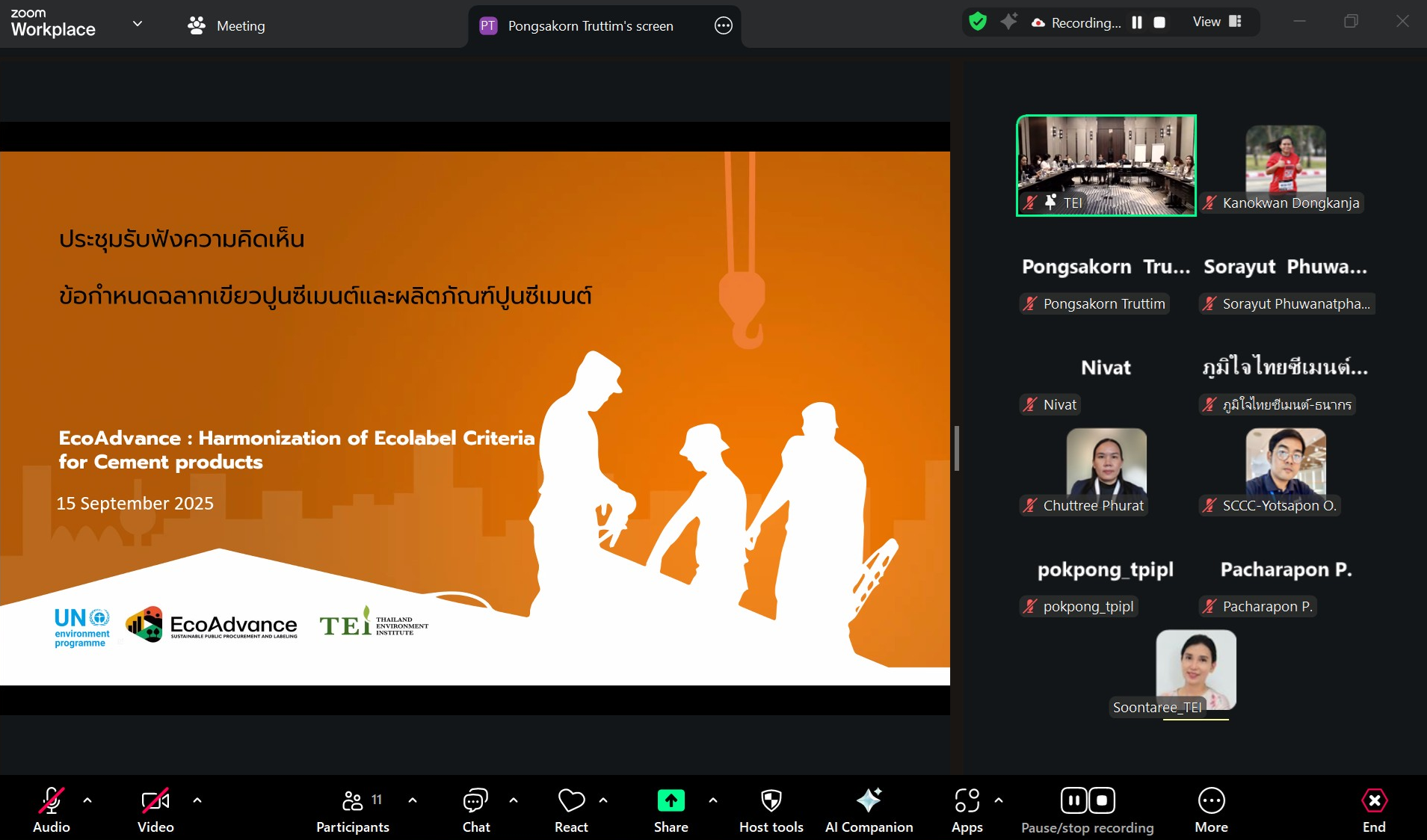
Task: Click the green Share screen icon
Action: pyautogui.click(x=671, y=800)
